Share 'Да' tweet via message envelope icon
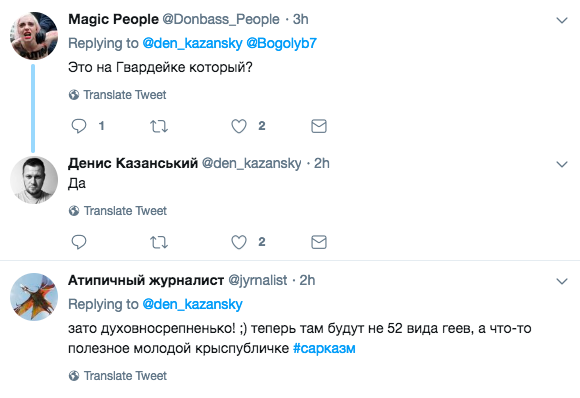Viewport: 580px width, 398px height. (x=319, y=242)
